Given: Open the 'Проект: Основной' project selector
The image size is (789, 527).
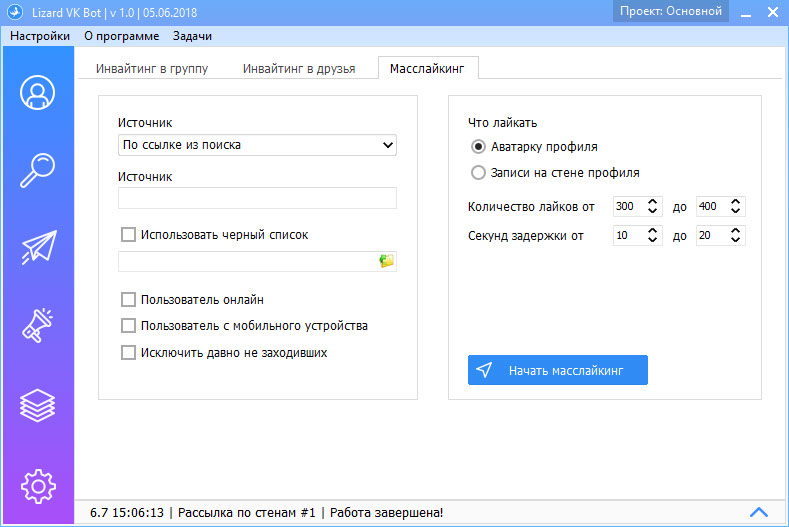Looking at the screenshot, I should pos(670,11).
